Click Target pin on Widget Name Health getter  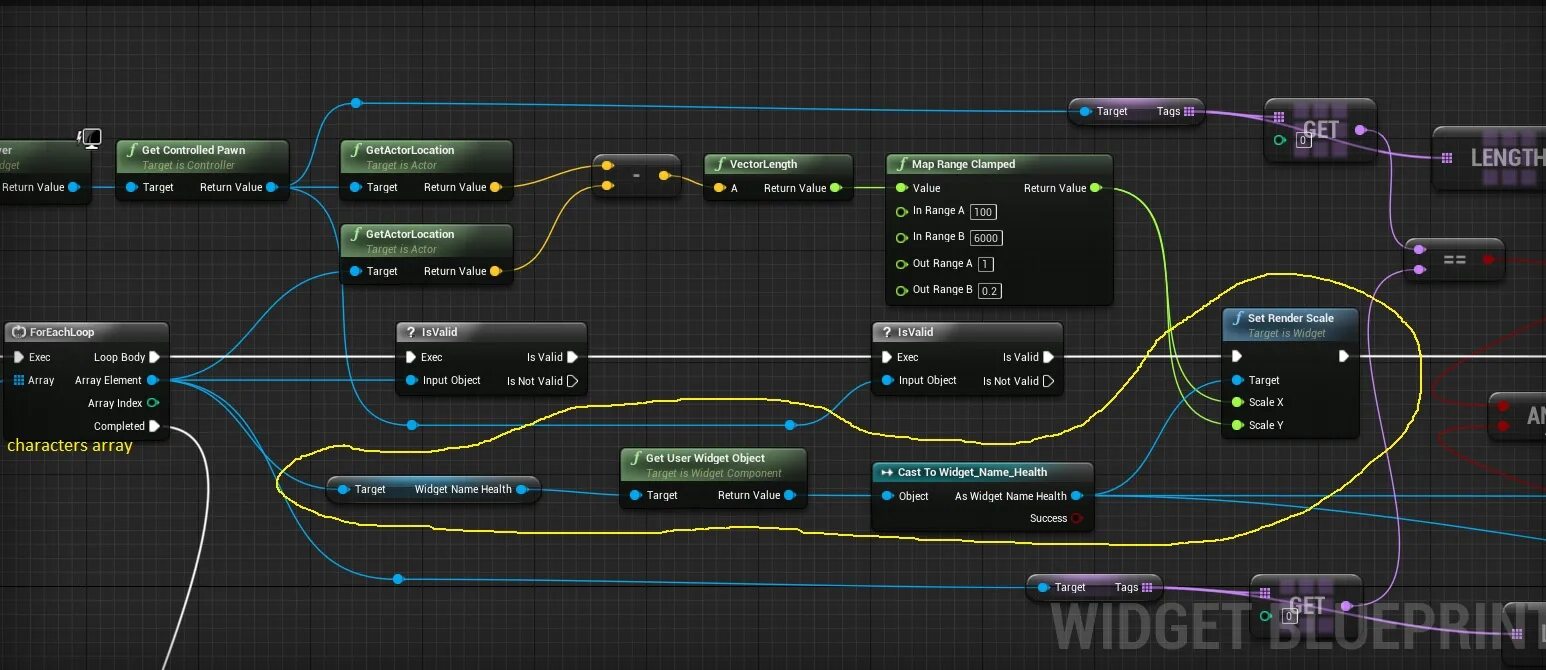[x=343, y=489]
